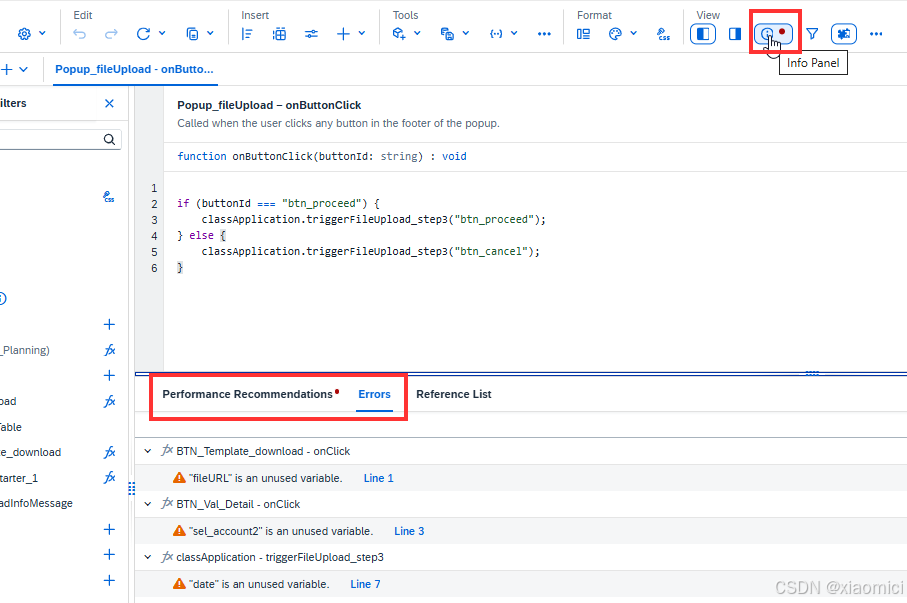Screen dimensions: 907x603
Task: Click the theme palette icon in Format
Action: click(615, 34)
